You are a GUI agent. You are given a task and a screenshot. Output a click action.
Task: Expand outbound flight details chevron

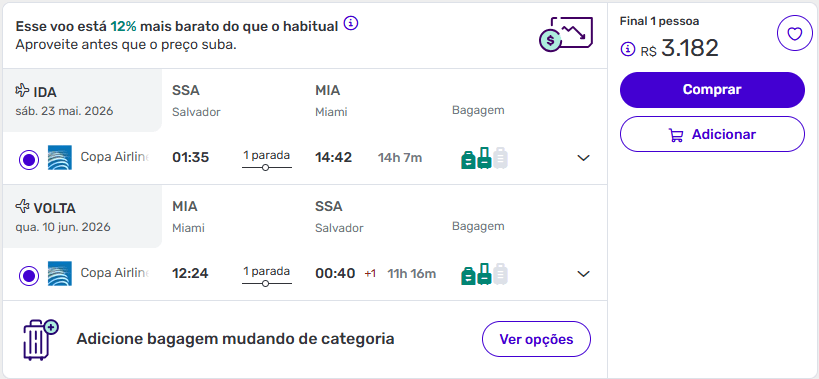click(x=583, y=158)
